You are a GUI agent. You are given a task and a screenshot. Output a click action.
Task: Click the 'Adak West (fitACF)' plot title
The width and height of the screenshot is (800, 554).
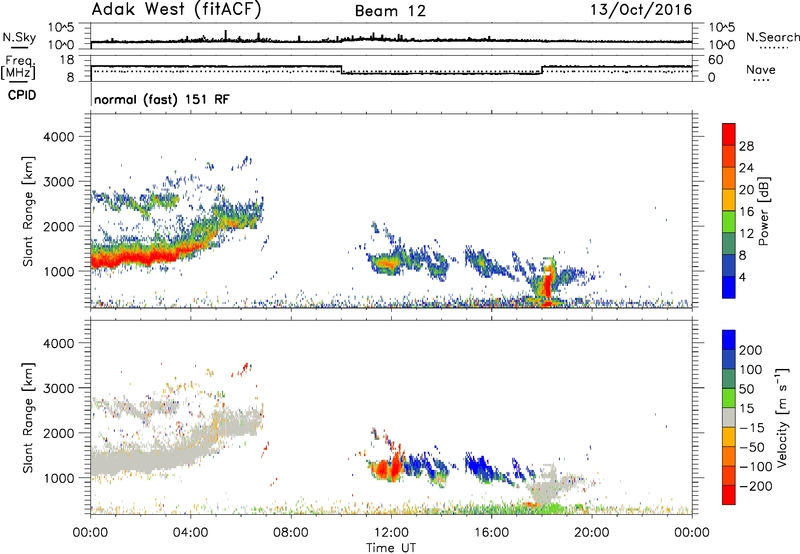pos(176,10)
